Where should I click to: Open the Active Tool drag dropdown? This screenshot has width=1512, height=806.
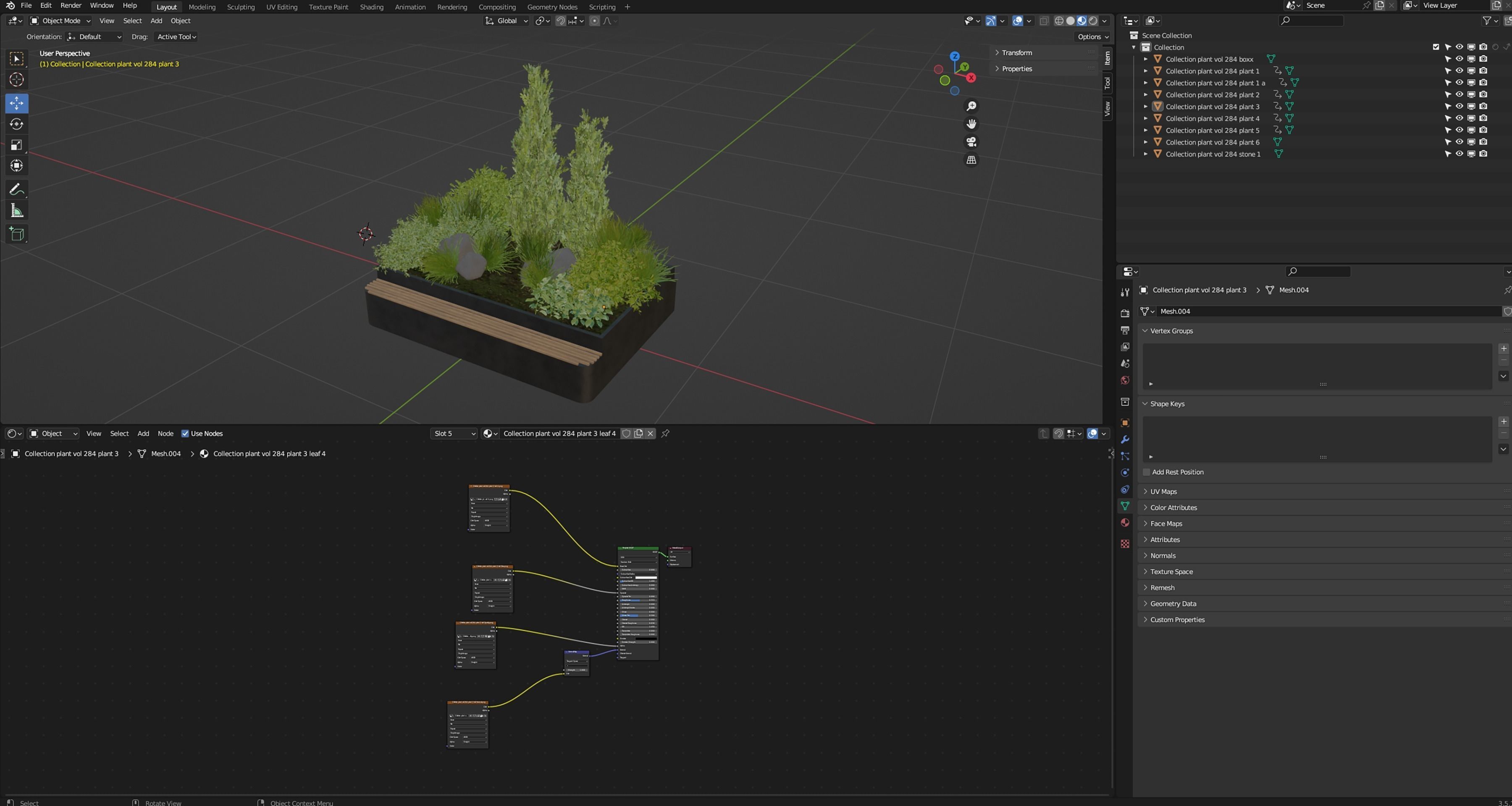[x=176, y=37]
